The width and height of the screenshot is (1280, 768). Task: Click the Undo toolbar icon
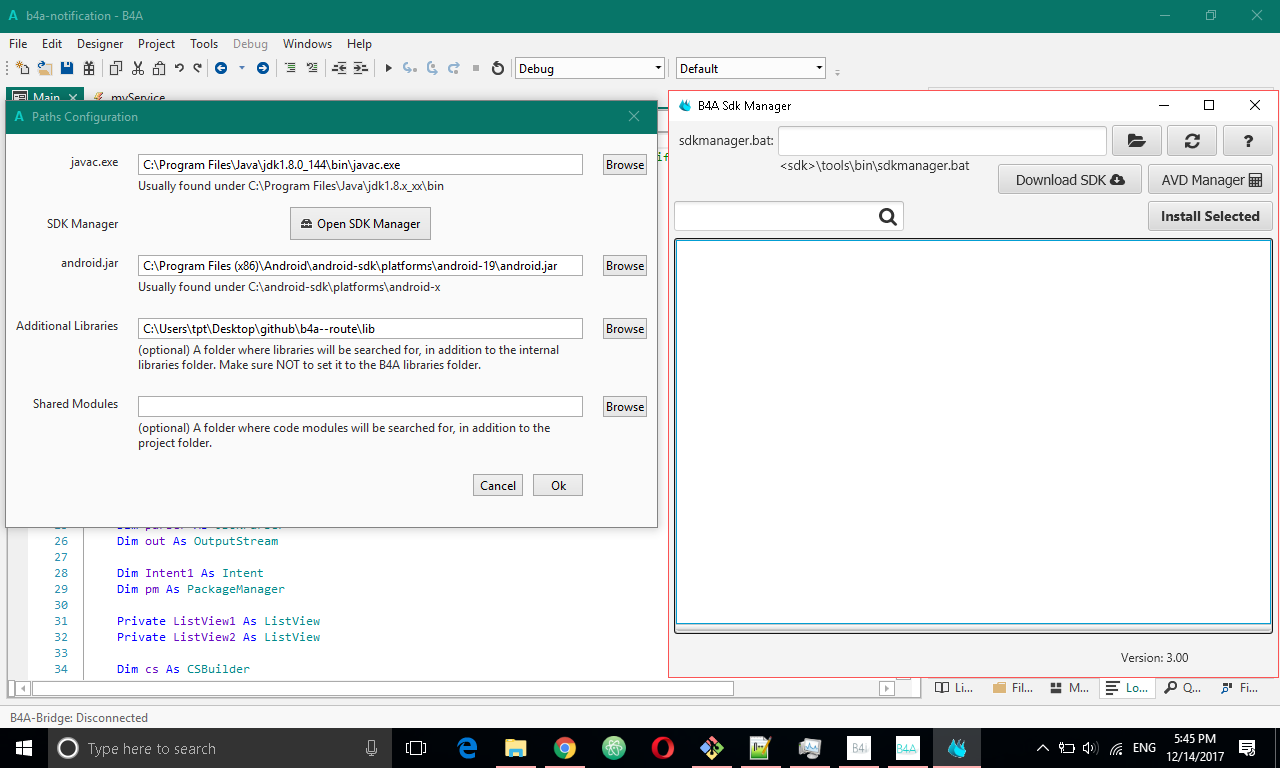click(x=179, y=68)
